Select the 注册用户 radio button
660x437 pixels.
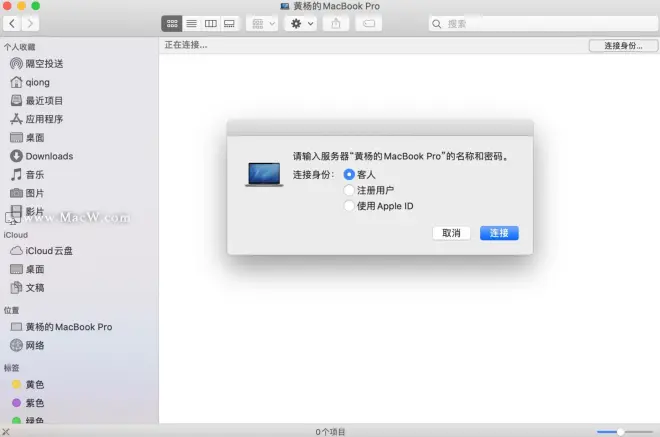tap(349, 190)
